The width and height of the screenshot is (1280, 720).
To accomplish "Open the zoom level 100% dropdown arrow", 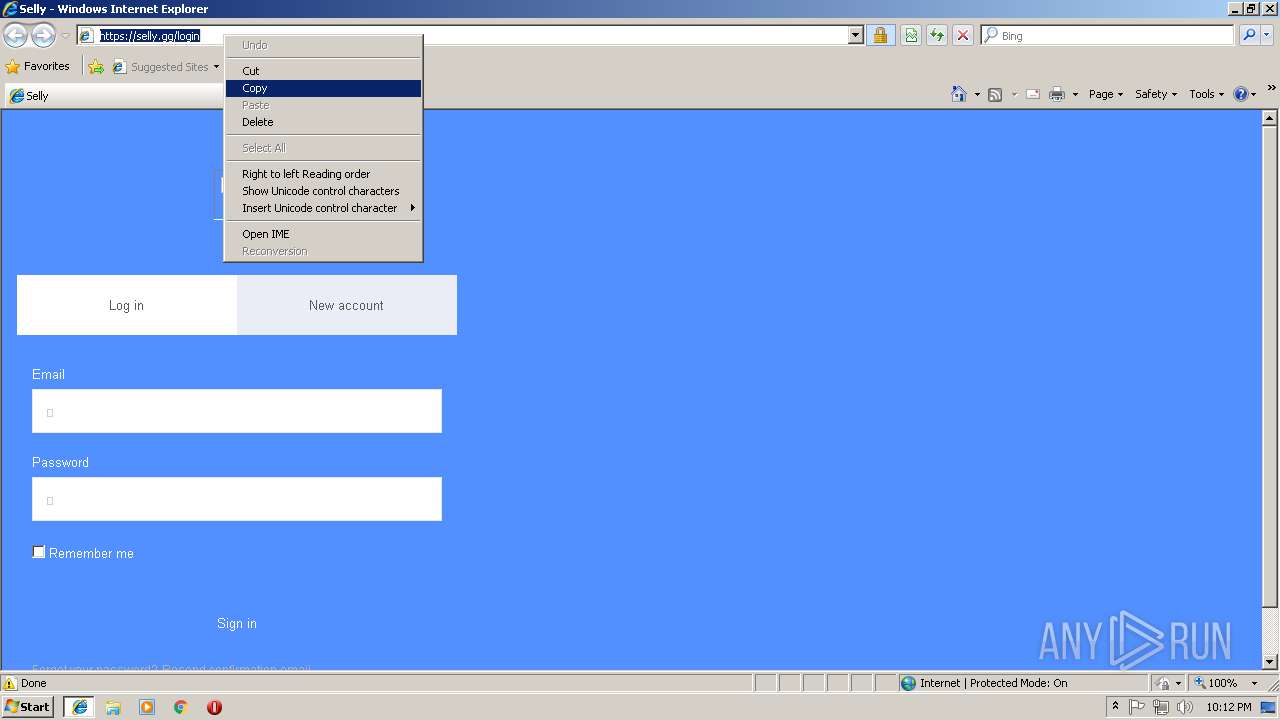I will 1254,683.
